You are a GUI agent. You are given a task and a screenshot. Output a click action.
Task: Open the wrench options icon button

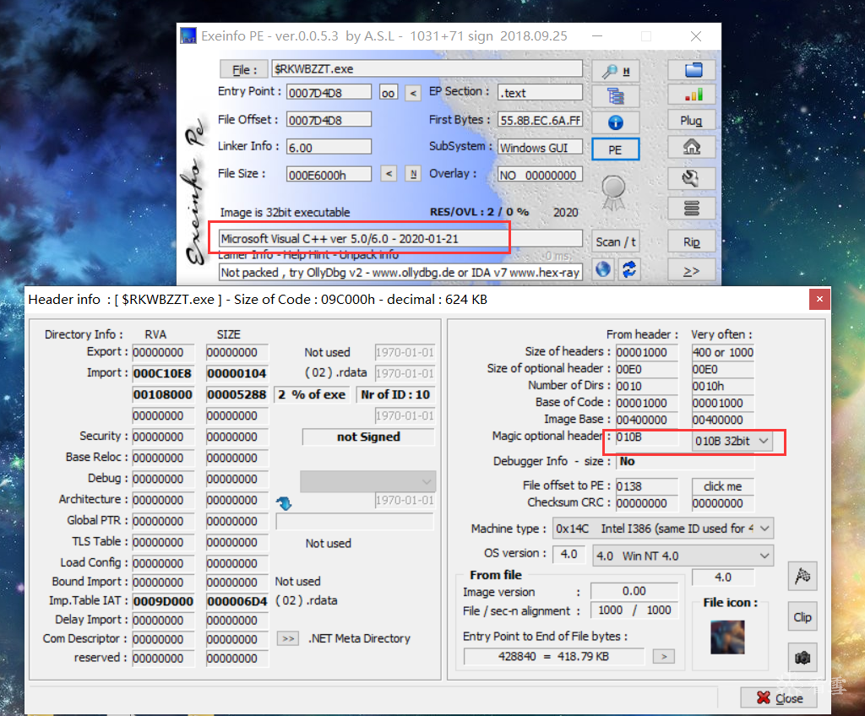[691, 178]
